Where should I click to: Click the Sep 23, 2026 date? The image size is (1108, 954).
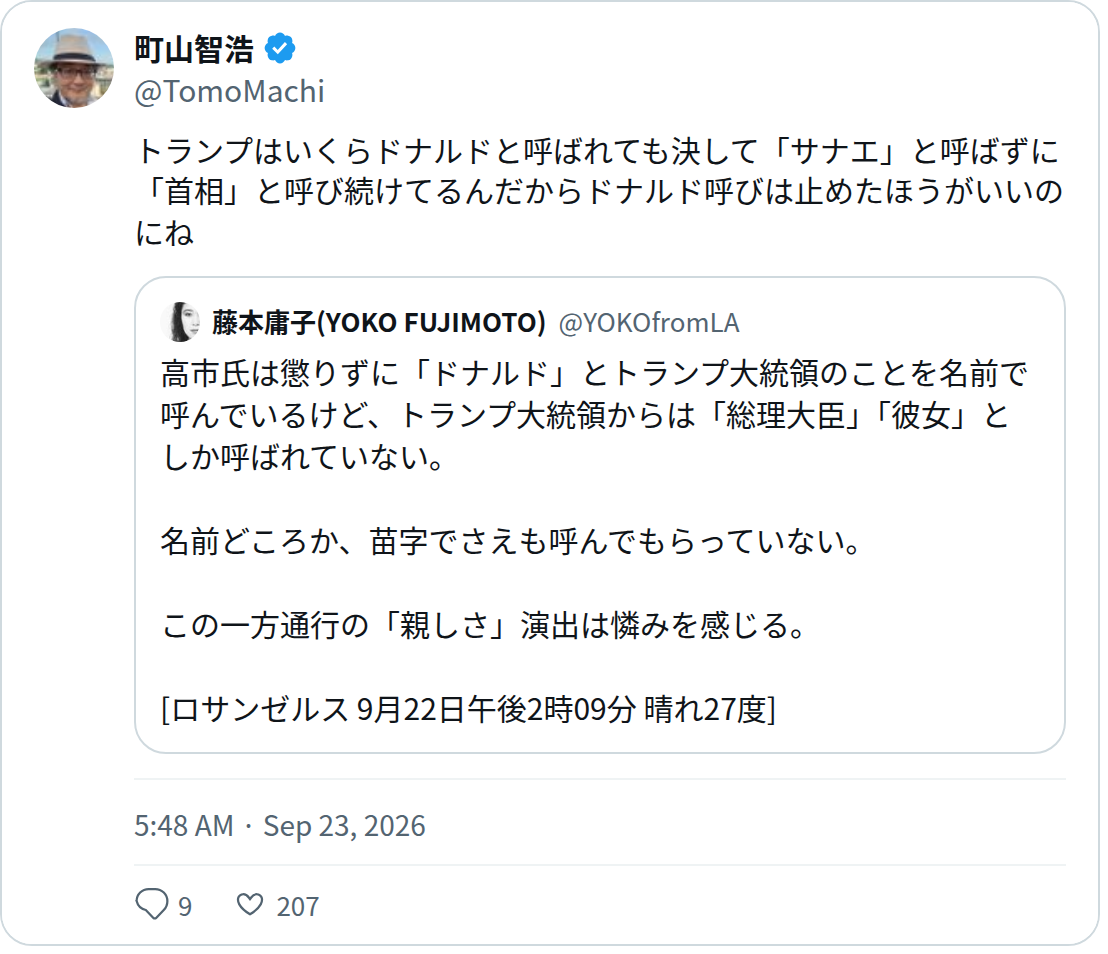(344, 825)
